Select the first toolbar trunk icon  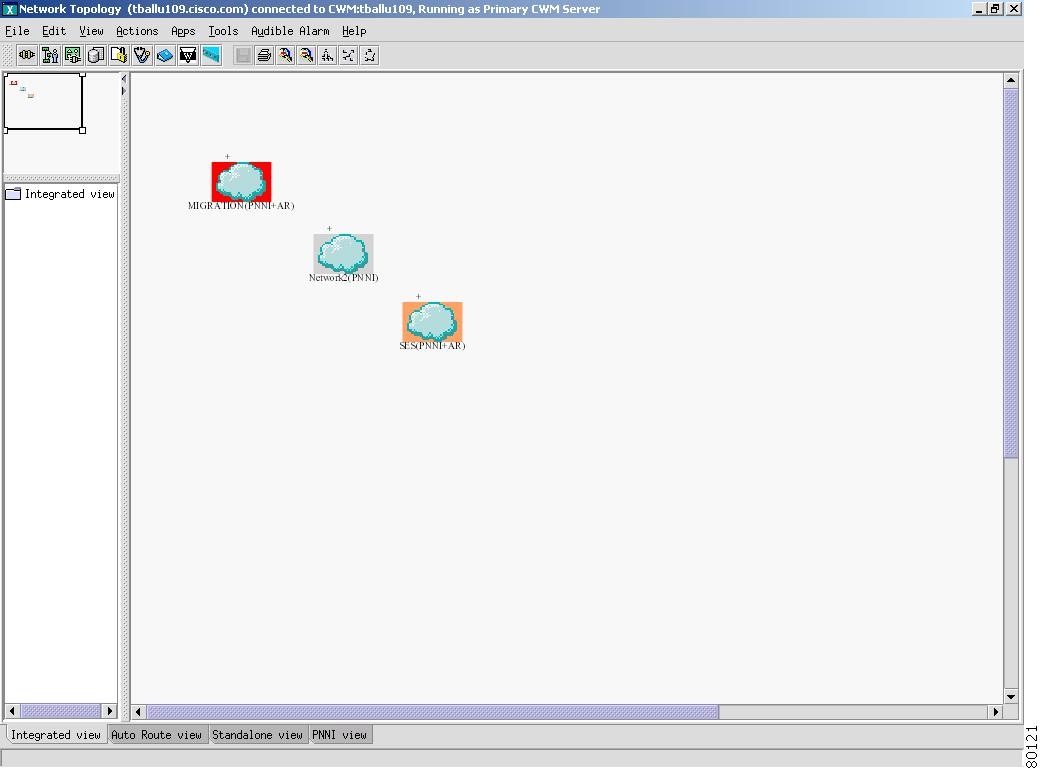pos(26,55)
